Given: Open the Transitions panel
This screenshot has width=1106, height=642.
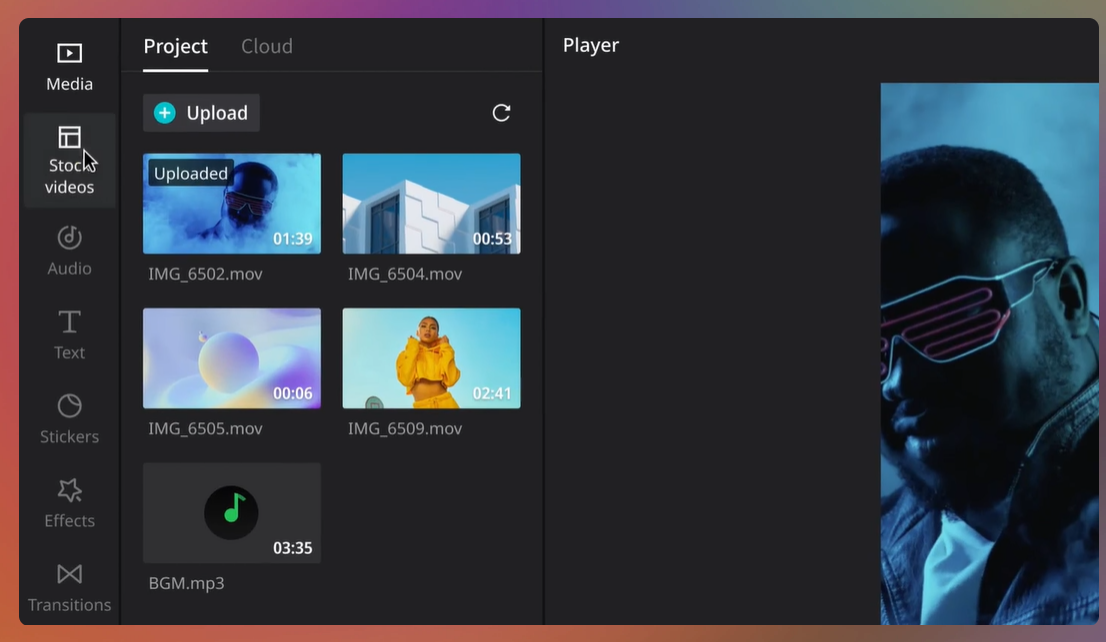Looking at the screenshot, I should [69, 574].
